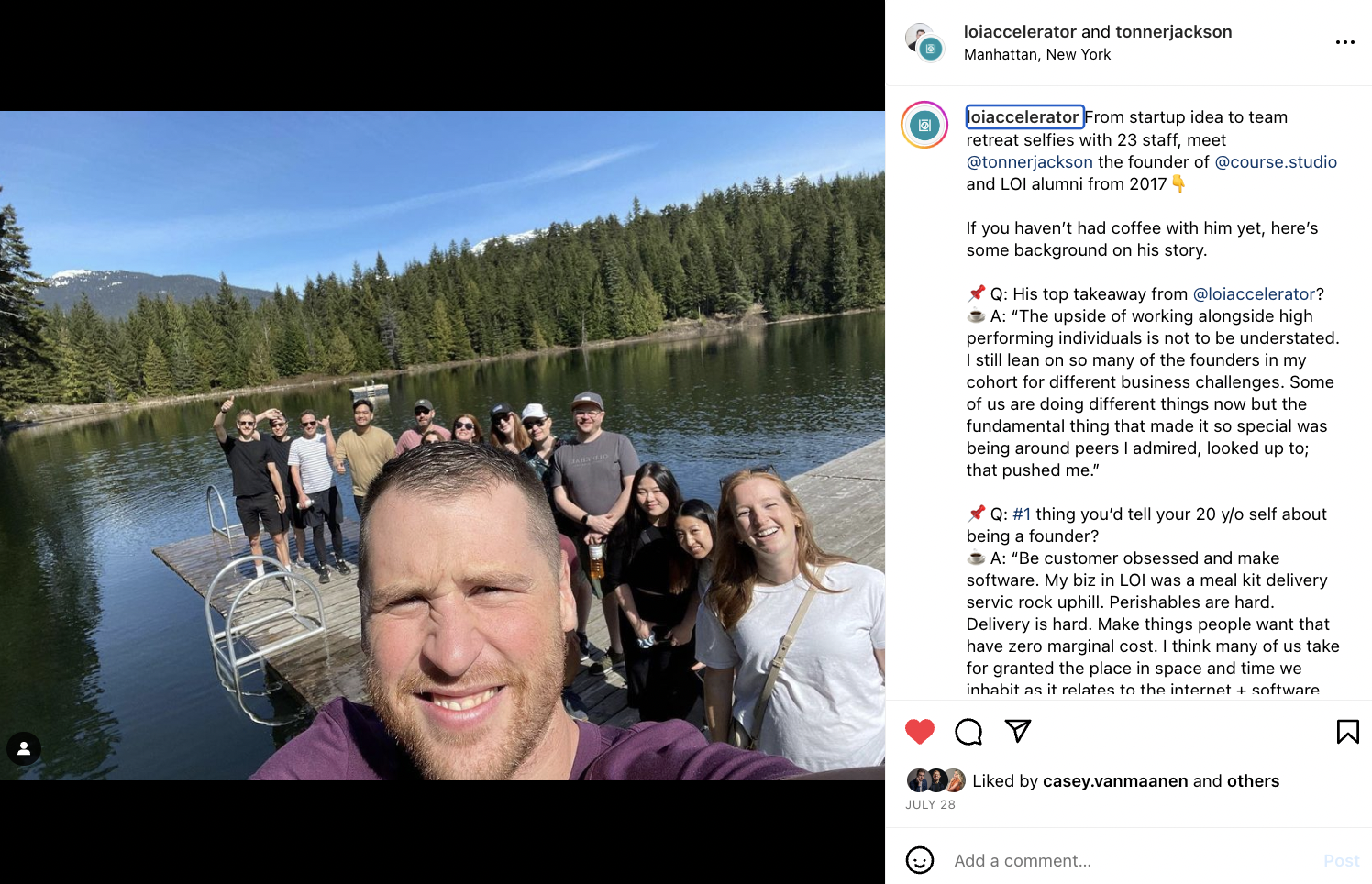Viewport: 1372px width, 884px height.
Task: View the liker avatars beside Liked by
Action: point(935,780)
